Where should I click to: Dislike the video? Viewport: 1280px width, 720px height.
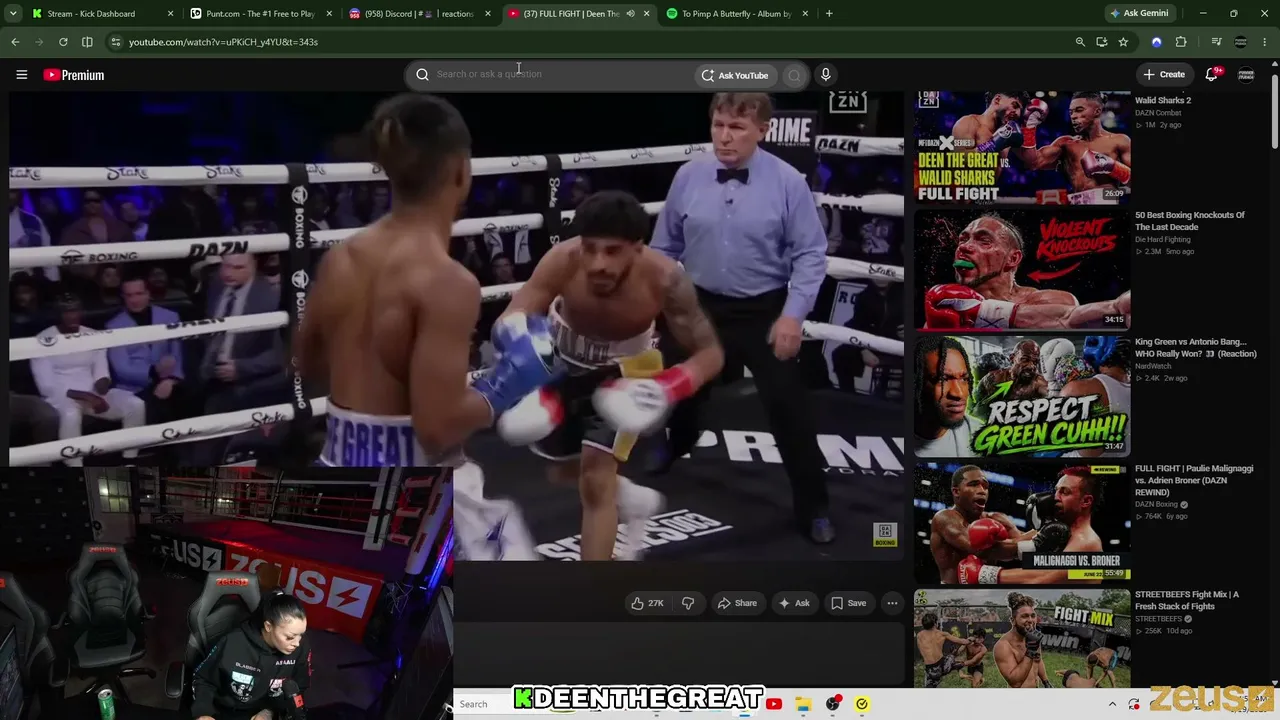[688, 603]
